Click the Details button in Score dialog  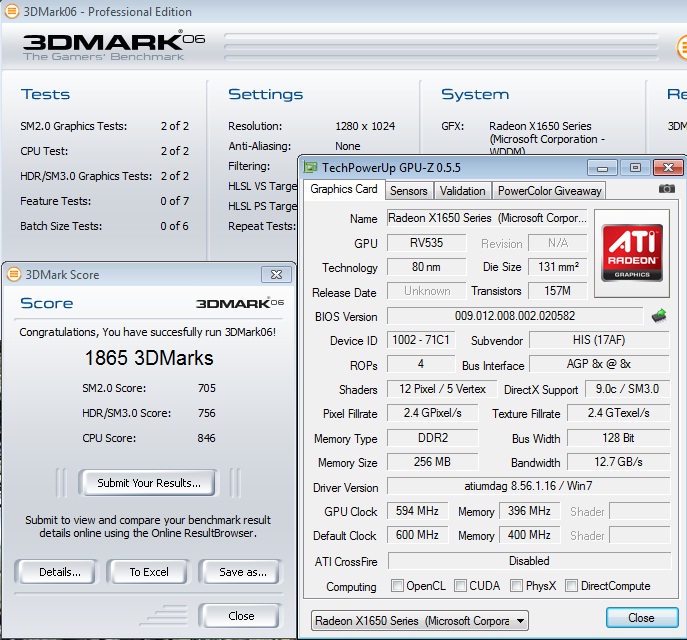tap(56, 572)
